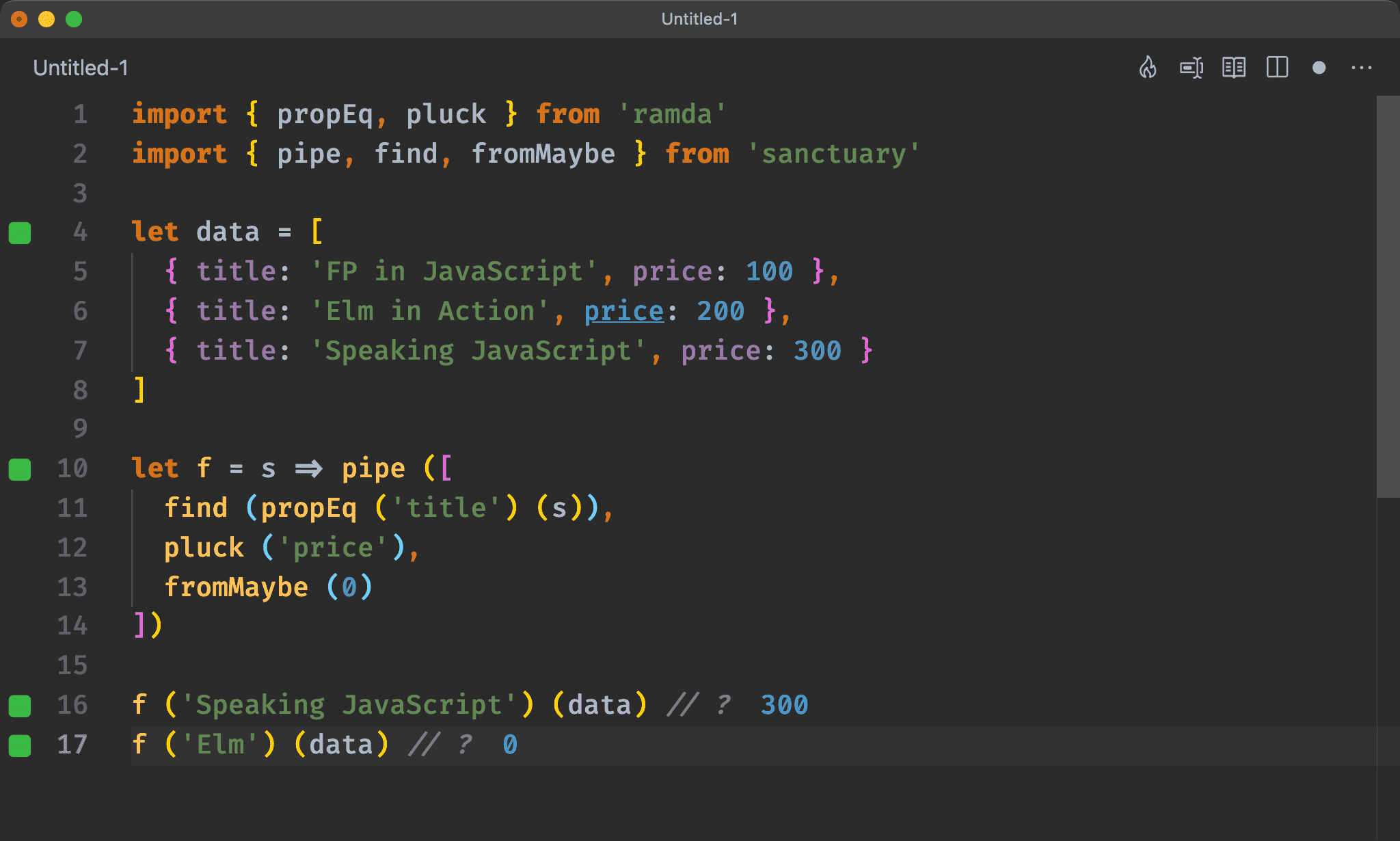This screenshot has height=841, width=1400.
Task: Click the data variable name on line 4
Action: [228, 232]
